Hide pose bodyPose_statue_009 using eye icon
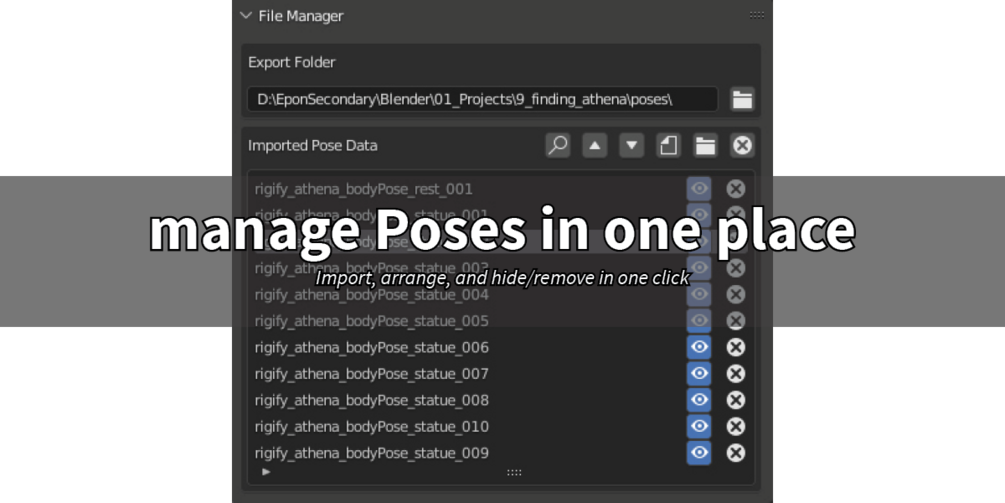Screen dimensions: 1005x503 coord(699,453)
